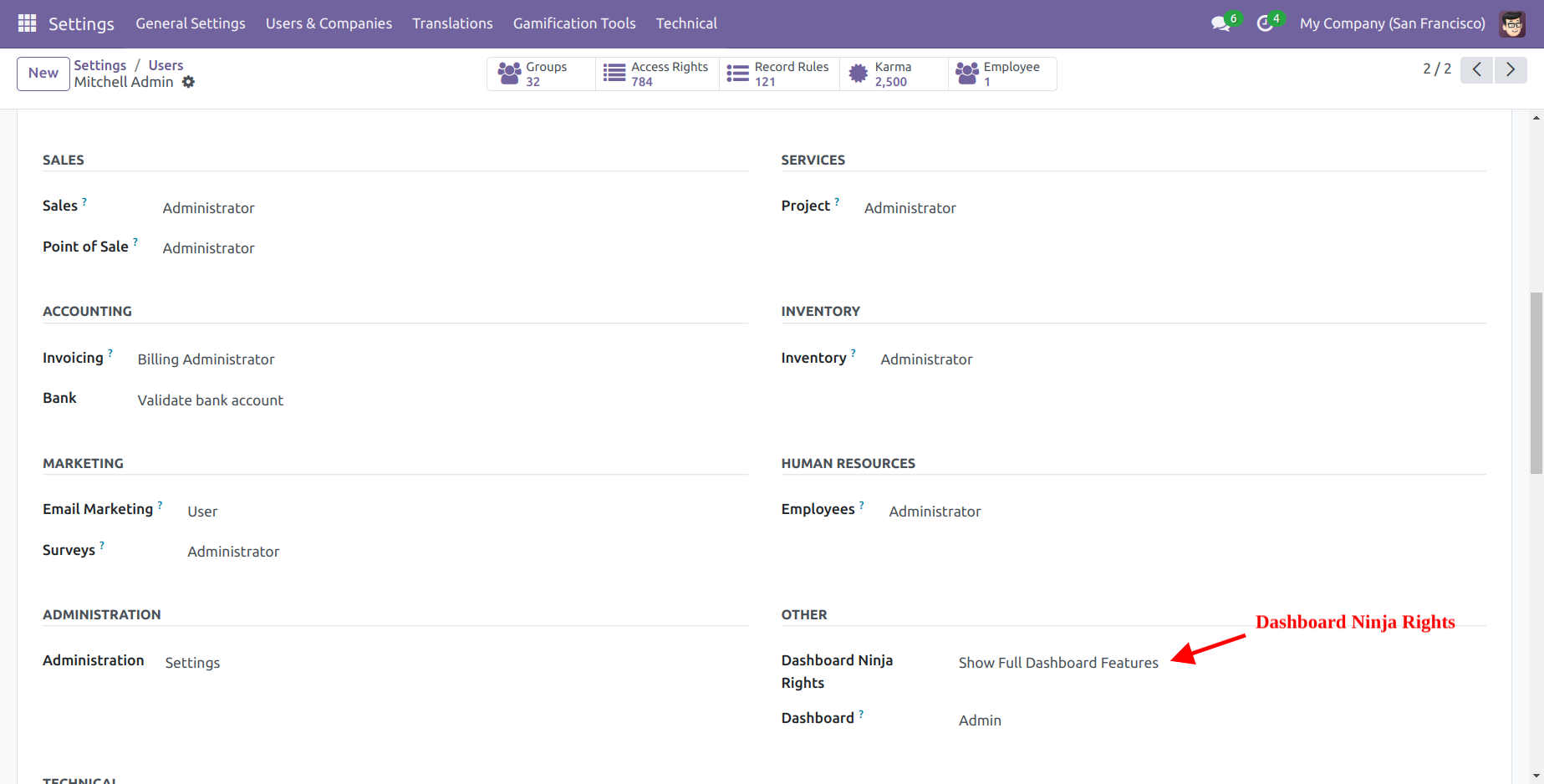Click the New button
This screenshot has width=1544, height=784.
coord(43,73)
